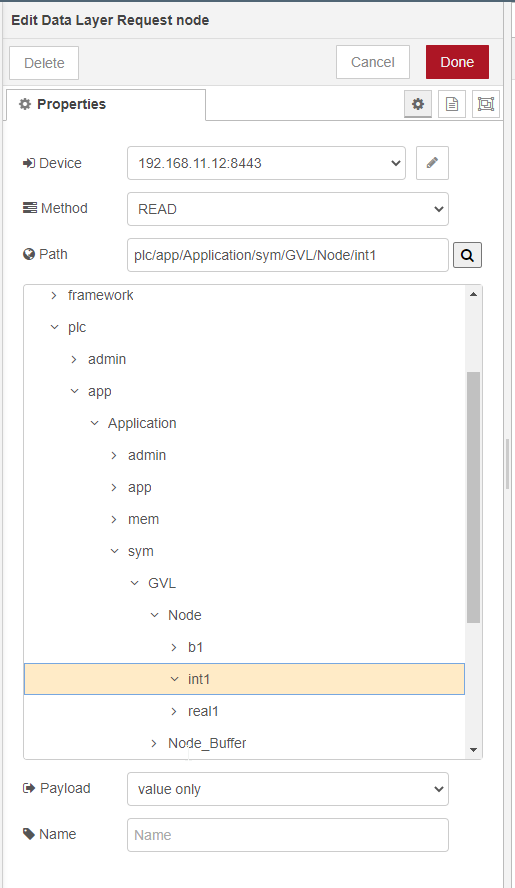This screenshot has width=515, height=888.
Task: Expand the framework tree node
Action: pos(54,295)
